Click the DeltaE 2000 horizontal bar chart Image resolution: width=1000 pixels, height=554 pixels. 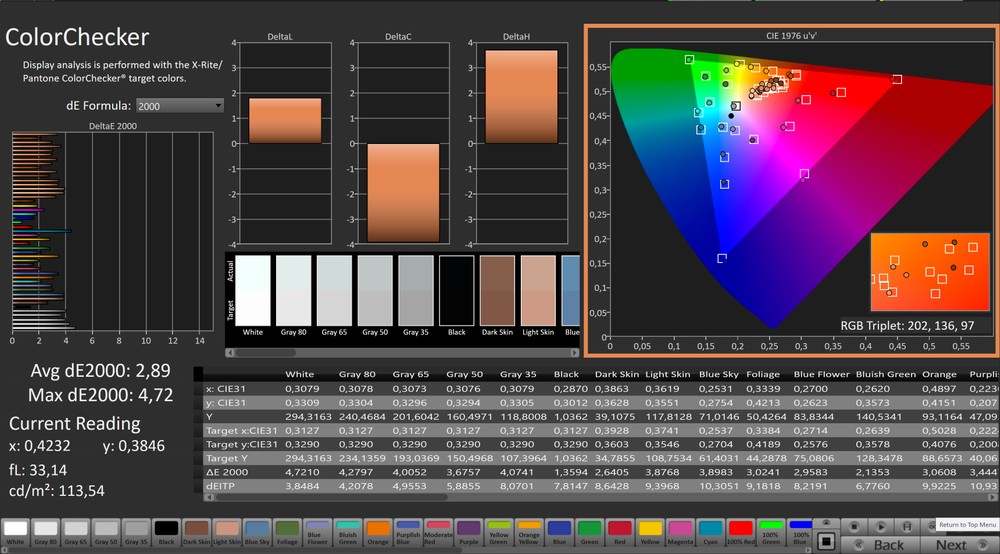pos(112,231)
